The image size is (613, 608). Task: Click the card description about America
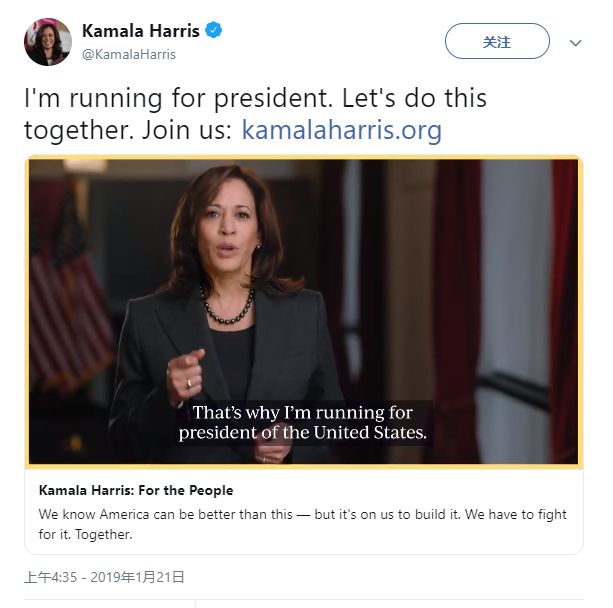pyautogui.click(x=302, y=515)
